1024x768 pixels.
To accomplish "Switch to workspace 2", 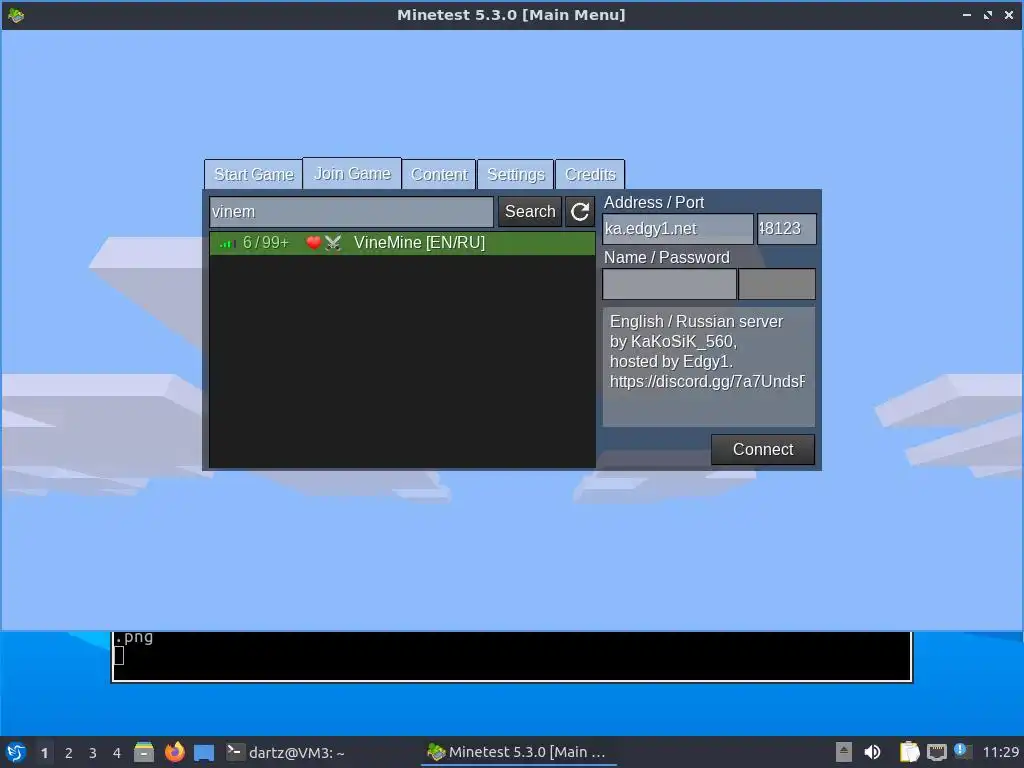I will [69, 753].
